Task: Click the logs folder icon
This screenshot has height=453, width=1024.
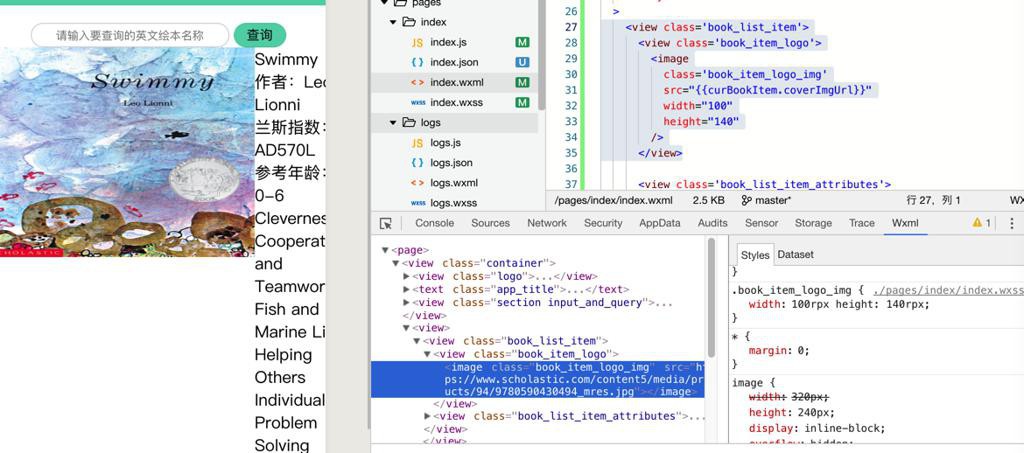Action: (x=409, y=123)
